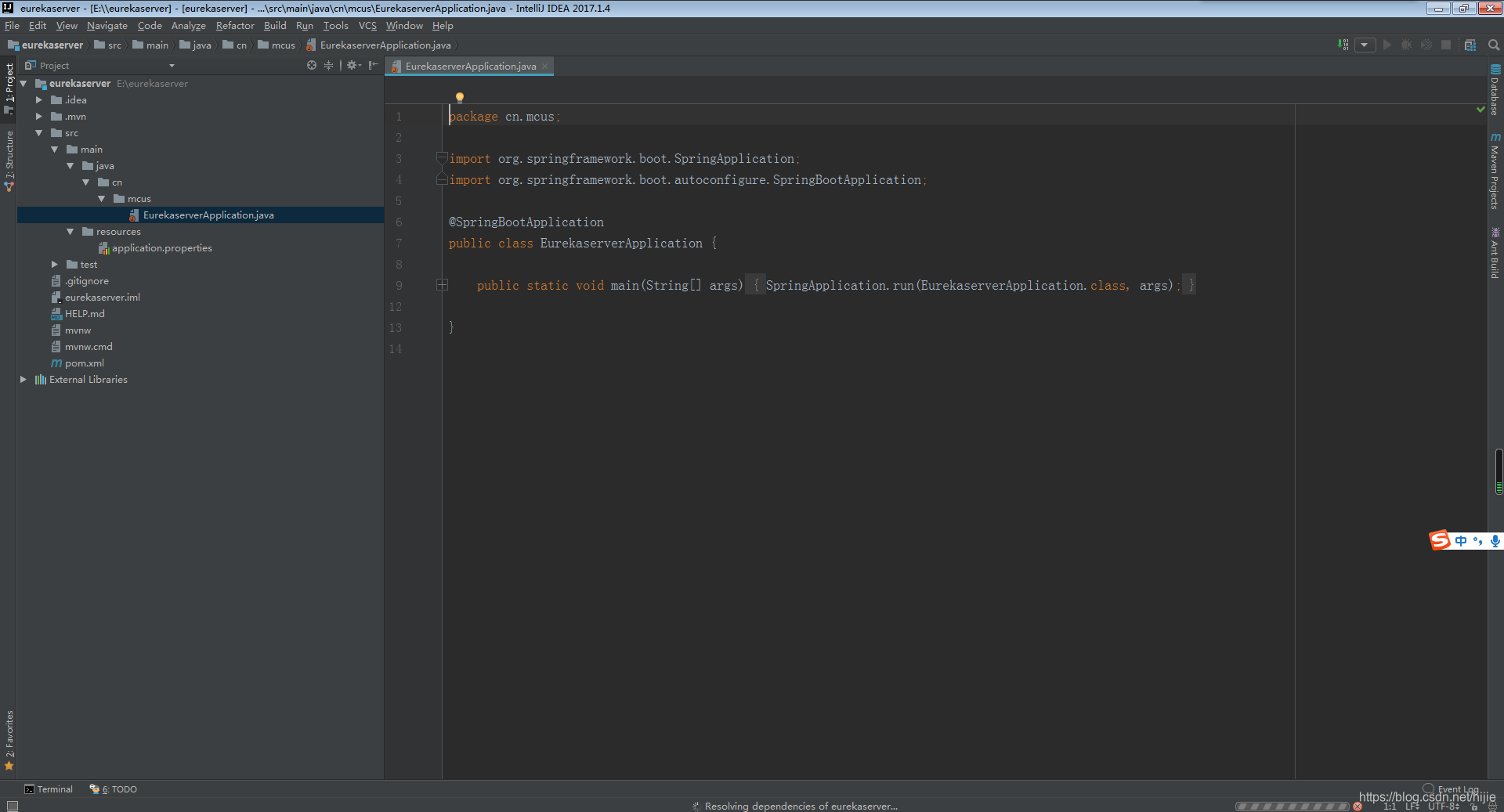Expand the test folder

[x=55, y=264]
